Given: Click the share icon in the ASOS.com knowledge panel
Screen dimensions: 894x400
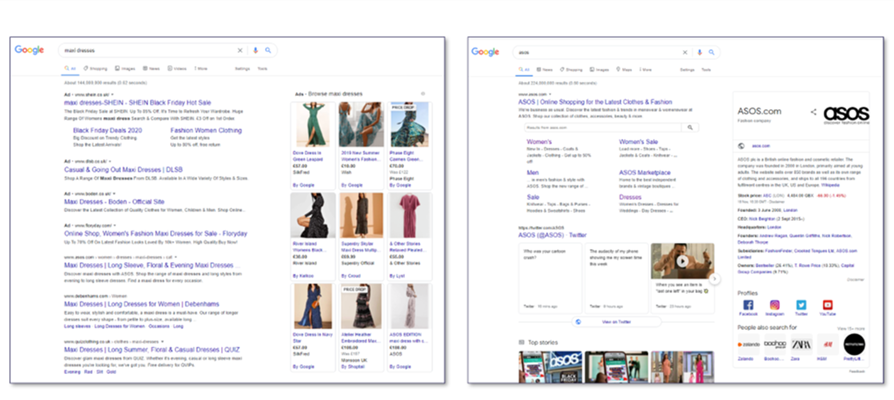Looking at the screenshot, I should [x=814, y=112].
